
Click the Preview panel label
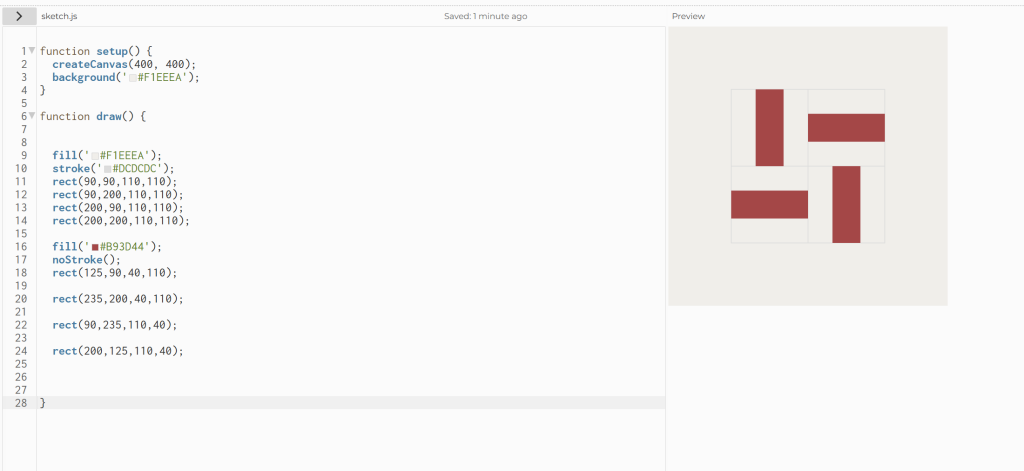pyautogui.click(x=688, y=16)
